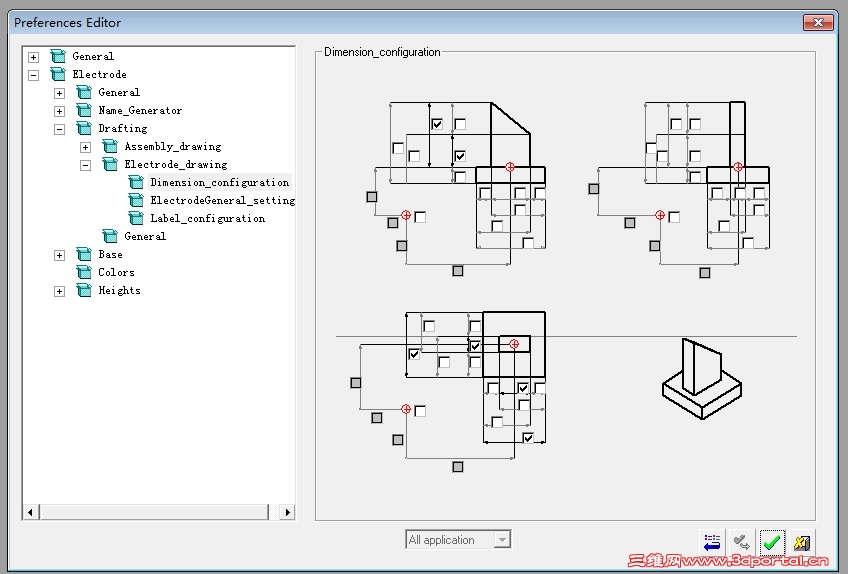Expand the Heights node
The width and height of the screenshot is (848, 574).
click(x=59, y=292)
